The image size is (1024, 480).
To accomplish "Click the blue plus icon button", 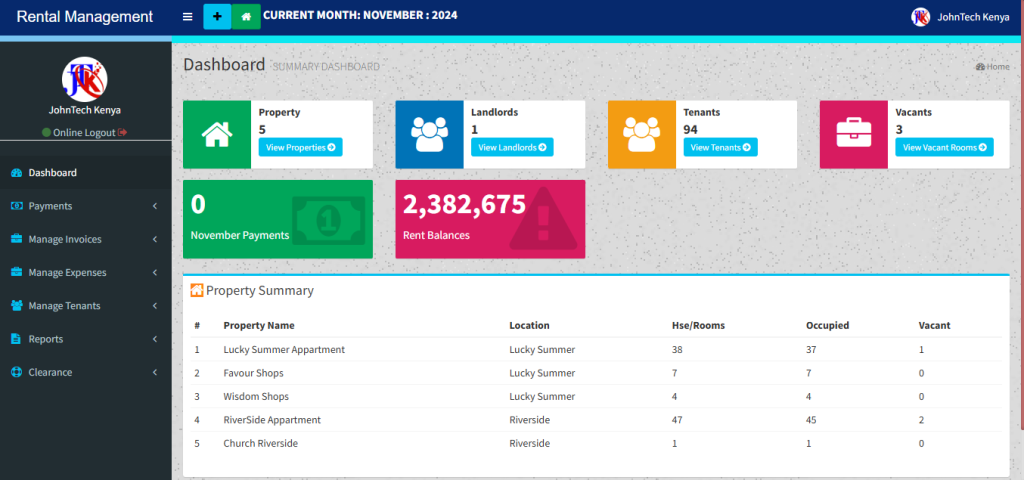I will [x=217, y=17].
